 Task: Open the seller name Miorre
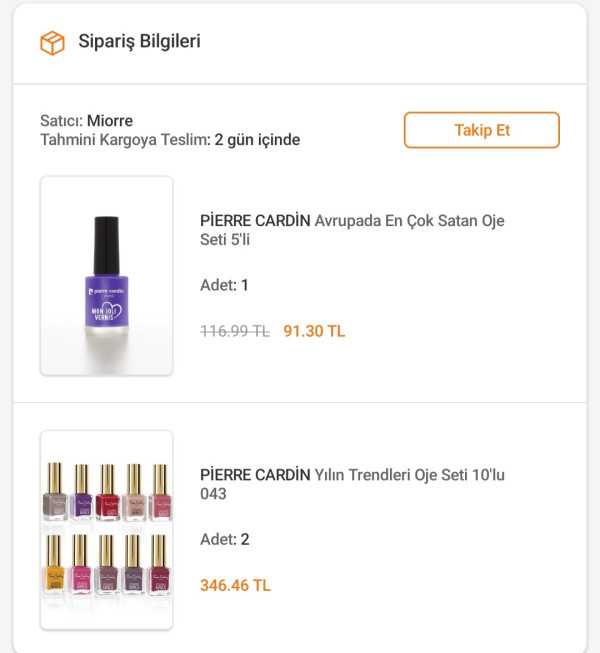(x=110, y=121)
